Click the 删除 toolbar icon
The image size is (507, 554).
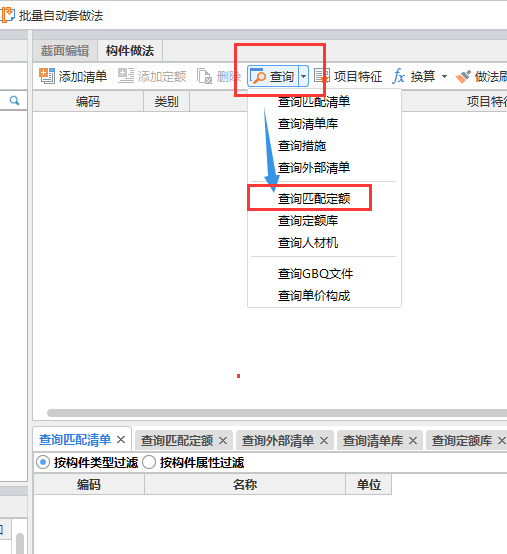click(205, 76)
